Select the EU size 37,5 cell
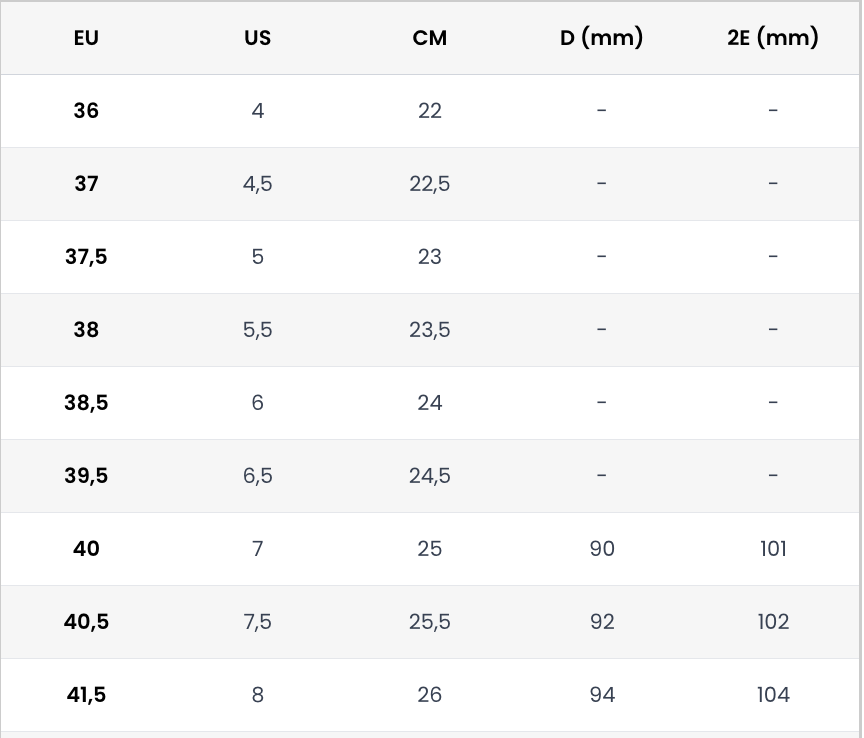Screen dimensions: 864x738 click(x=86, y=257)
